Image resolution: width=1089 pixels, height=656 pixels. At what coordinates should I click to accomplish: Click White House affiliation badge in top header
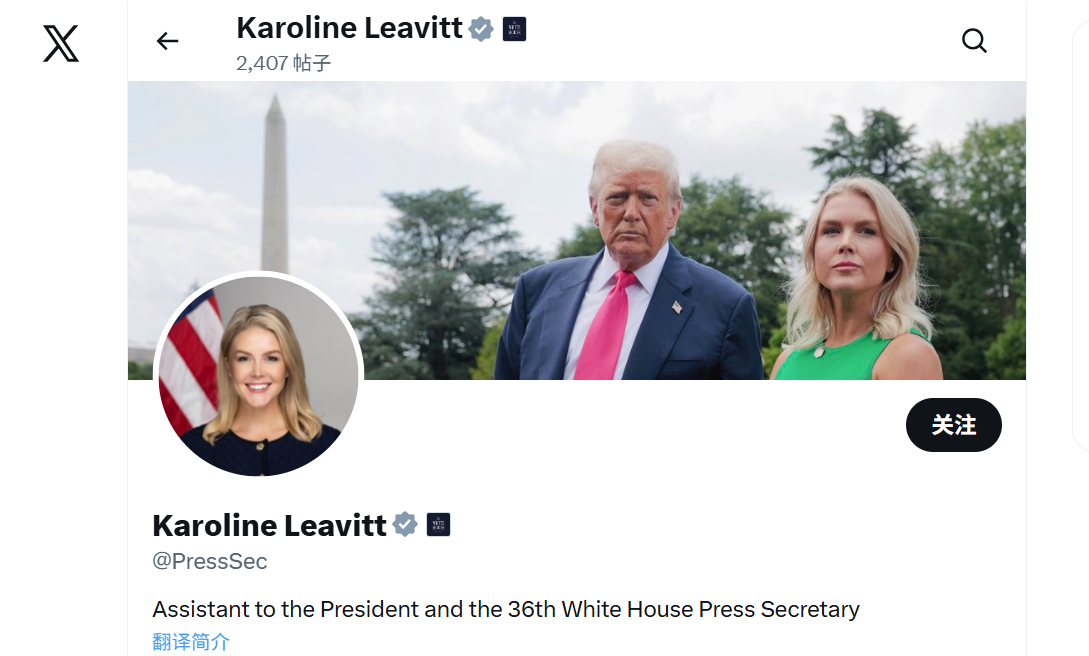click(514, 29)
